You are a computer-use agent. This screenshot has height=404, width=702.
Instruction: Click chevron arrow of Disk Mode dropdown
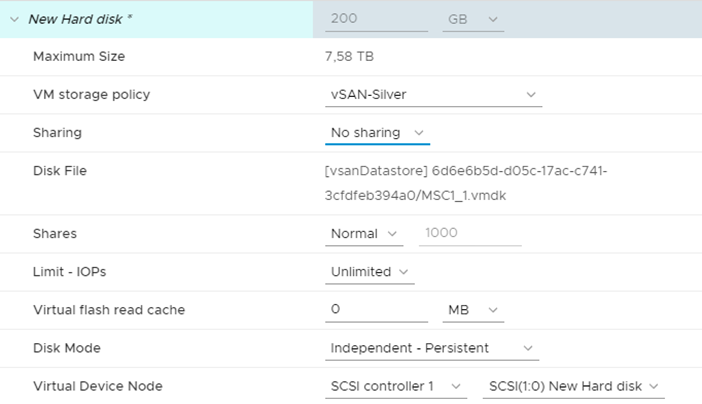[x=528, y=348]
